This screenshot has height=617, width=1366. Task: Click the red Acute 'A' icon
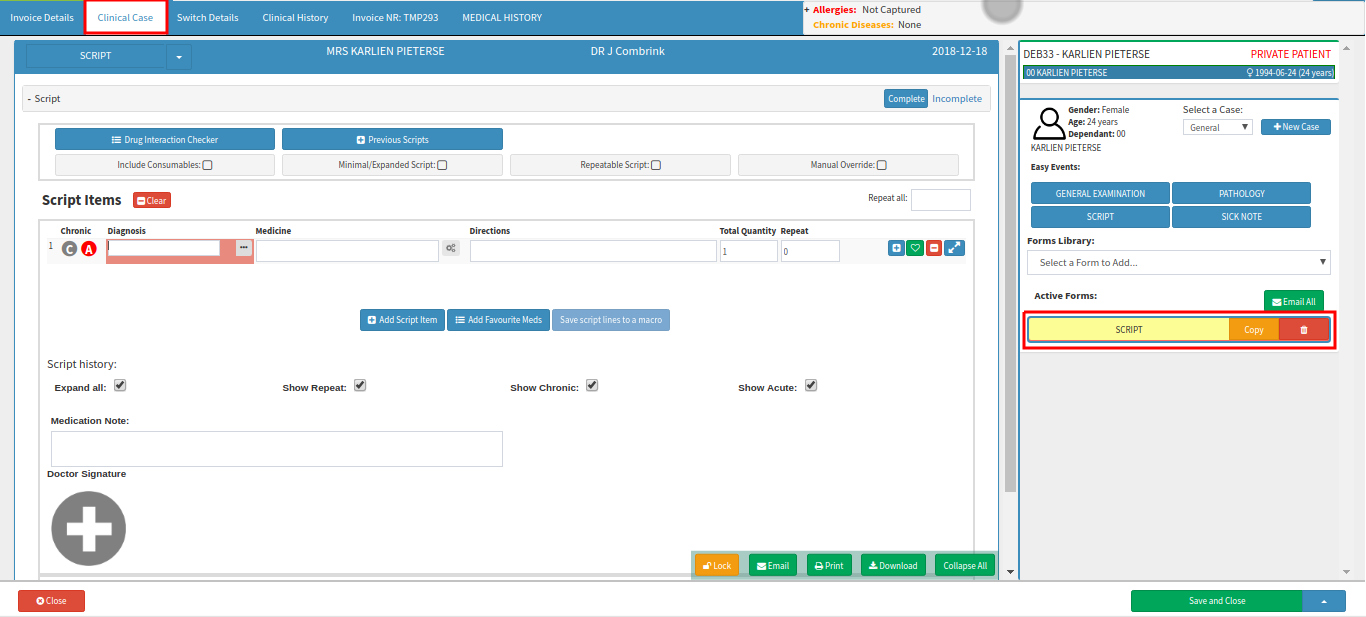tap(89, 249)
